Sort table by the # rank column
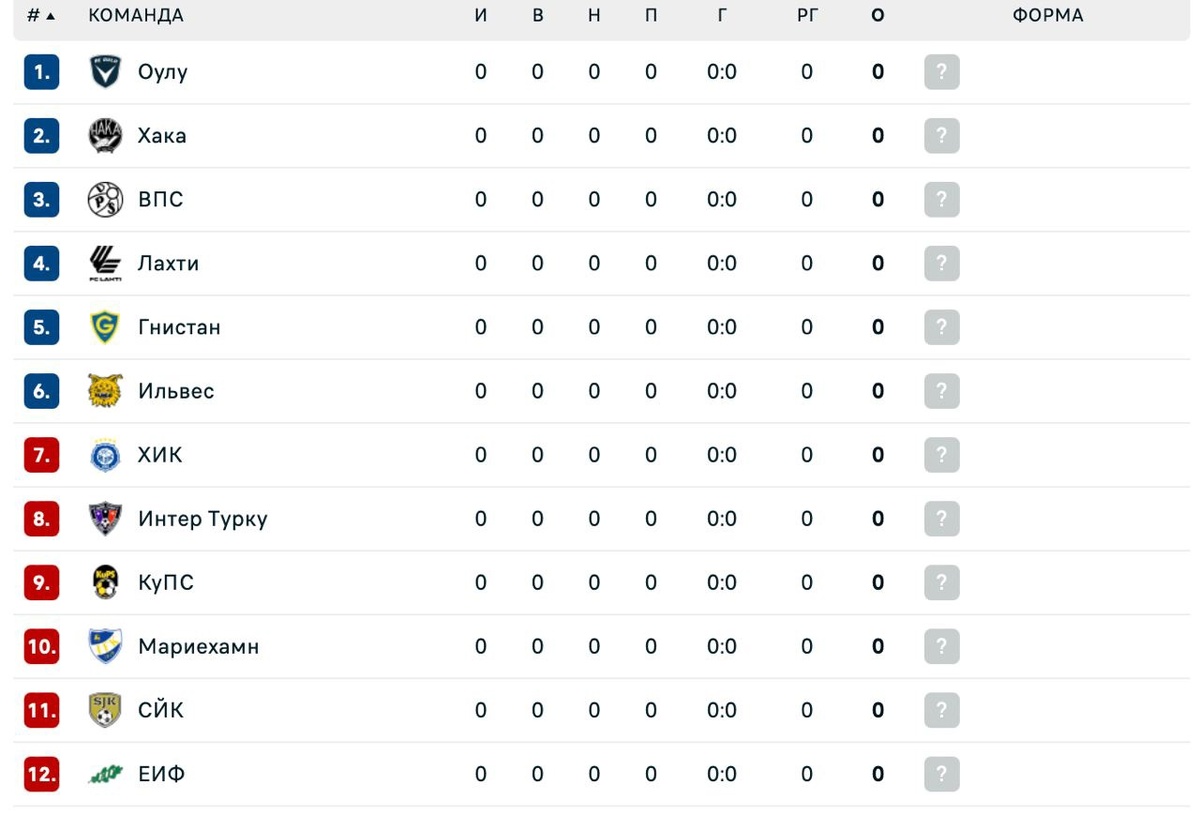Image resolution: width=1200 pixels, height=815 pixels. [x=40, y=16]
